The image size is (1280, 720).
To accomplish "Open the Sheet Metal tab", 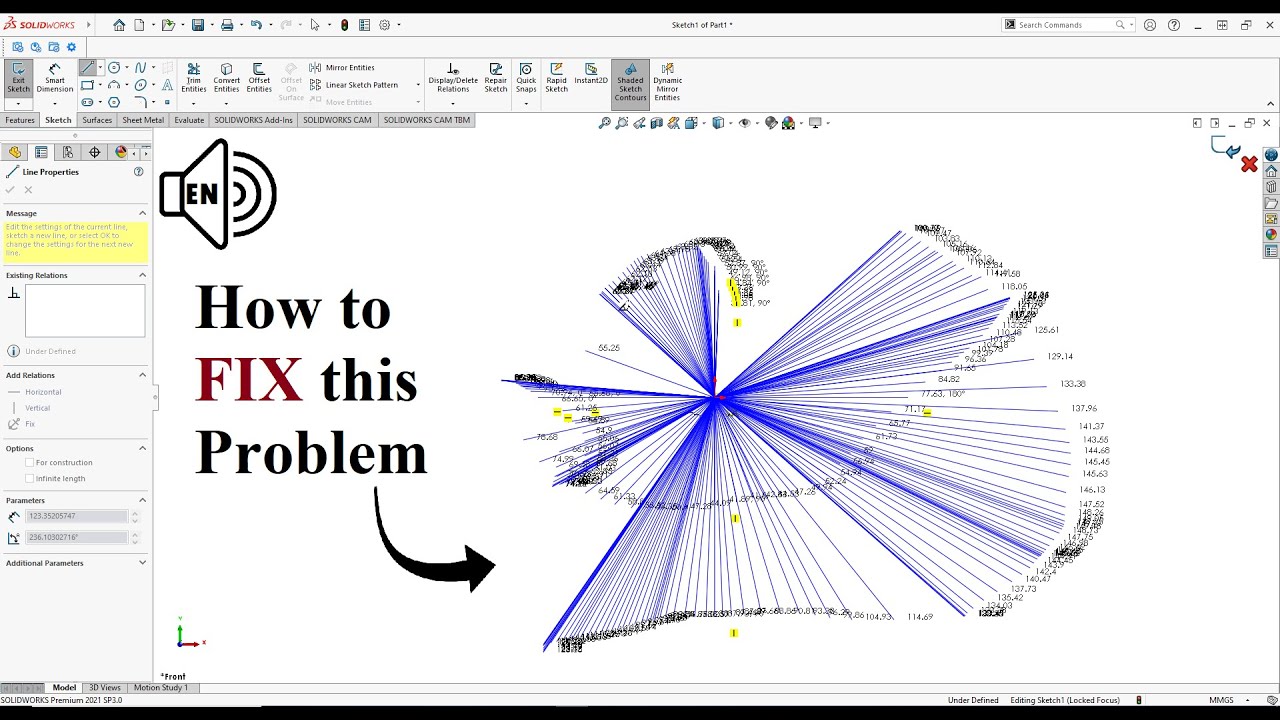I will click(143, 120).
